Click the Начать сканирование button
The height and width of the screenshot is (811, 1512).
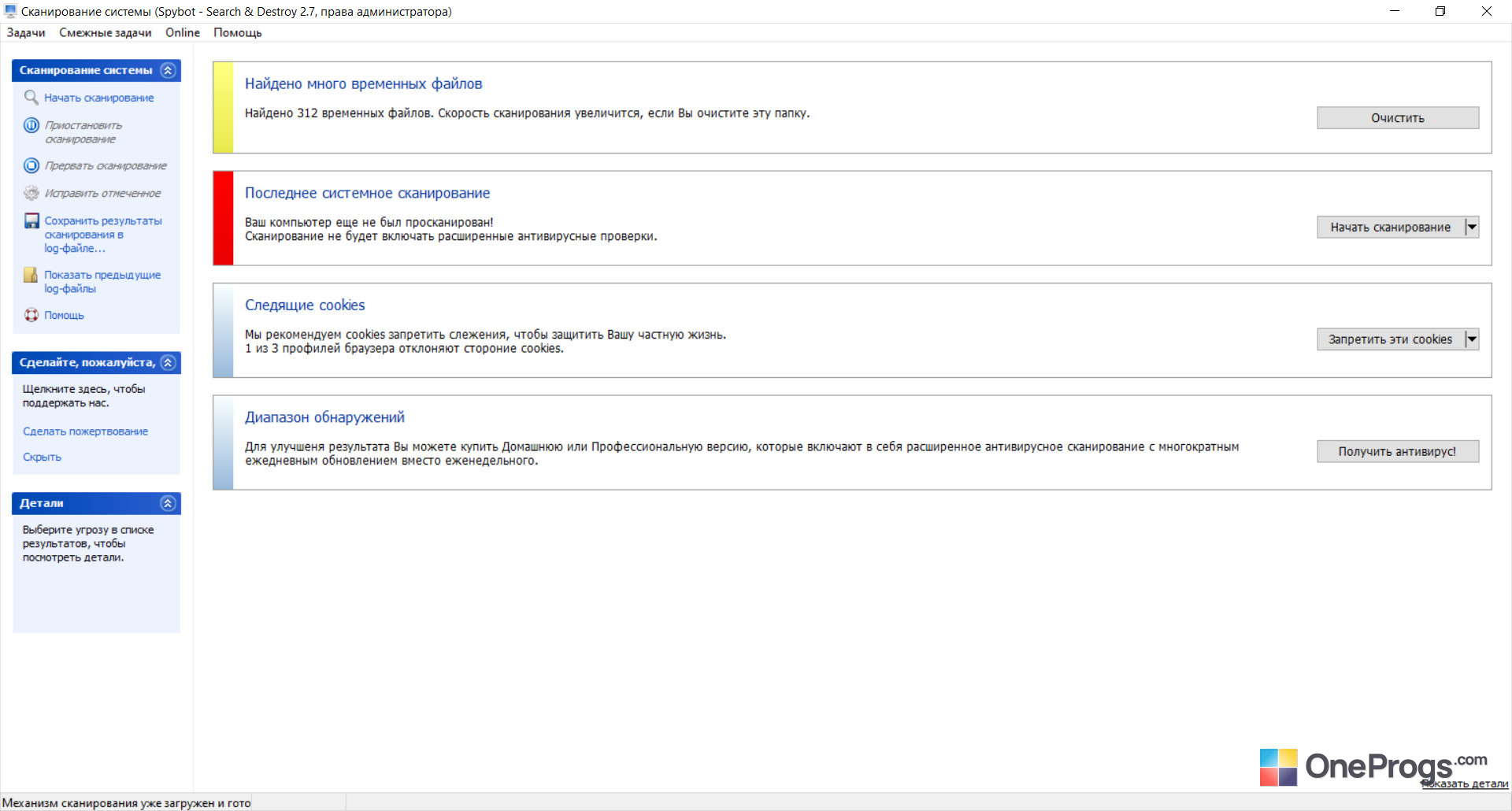pos(1391,227)
